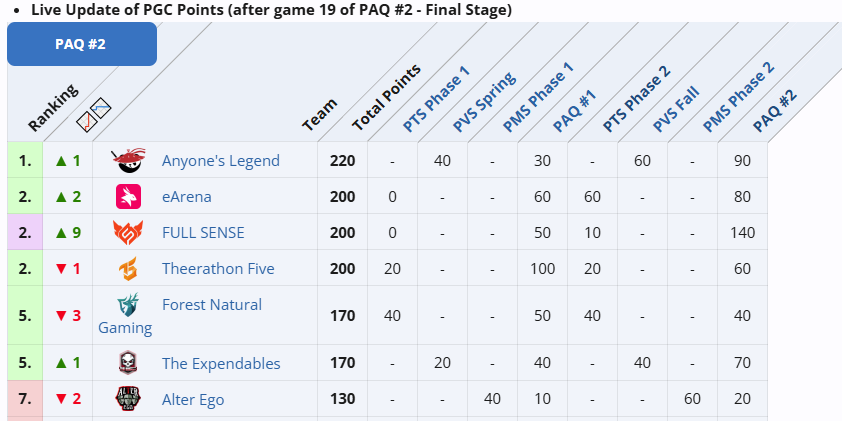
Task: Open the eArena team page
Action: [186, 196]
